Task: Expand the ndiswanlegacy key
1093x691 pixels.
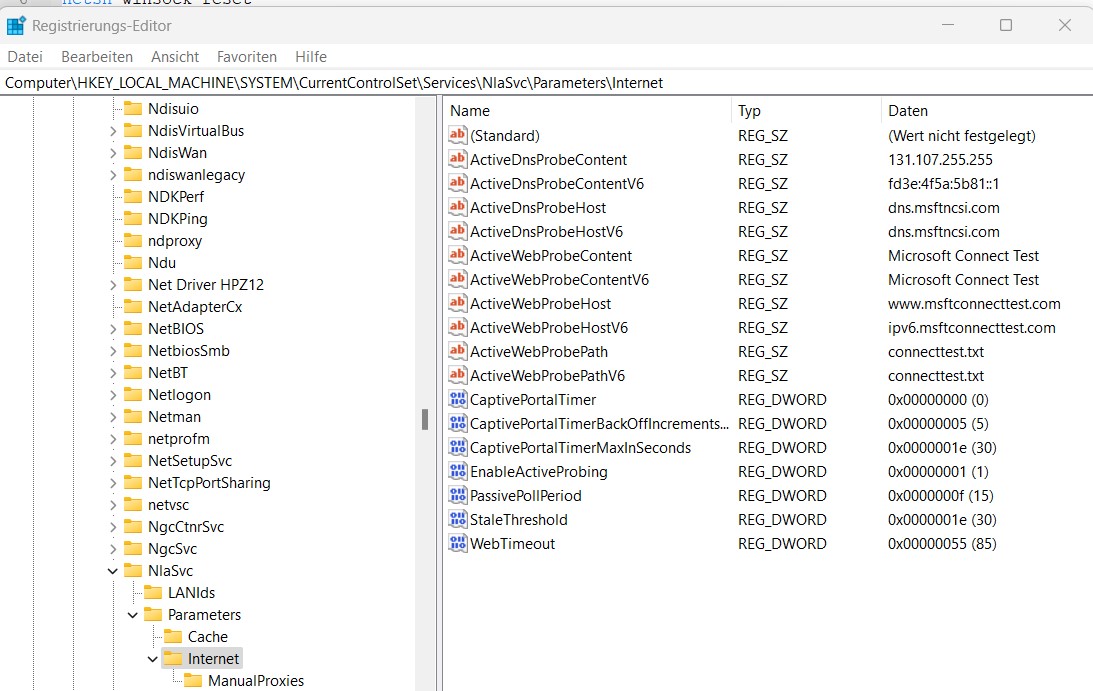Action: (x=113, y=175)
